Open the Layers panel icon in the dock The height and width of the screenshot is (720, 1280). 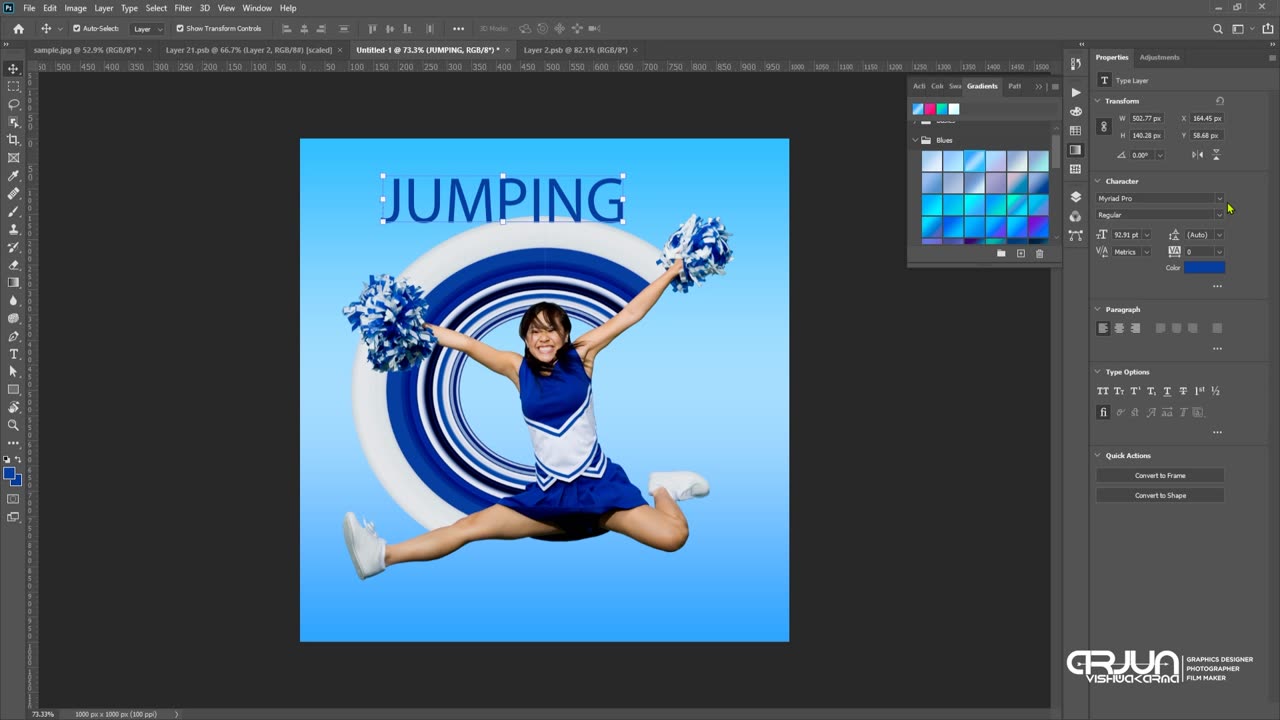point(1075,197)
